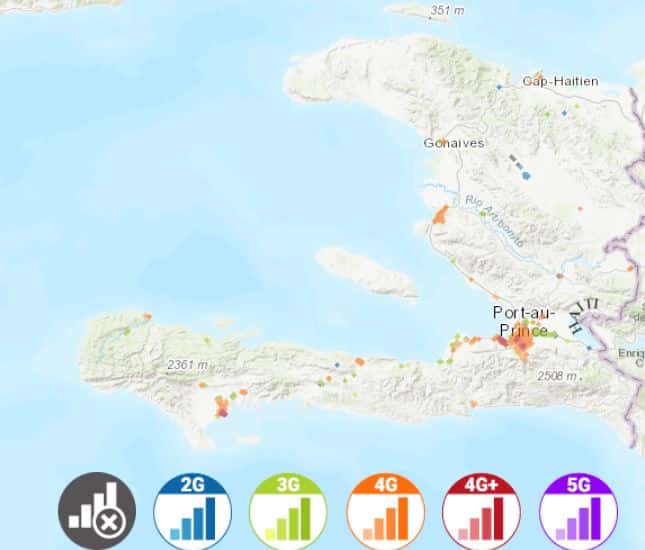Image resolution: width=645 pixels, height=550 pixels.
Task: Click the gray no-signal coverage icon
Action: 97,510
